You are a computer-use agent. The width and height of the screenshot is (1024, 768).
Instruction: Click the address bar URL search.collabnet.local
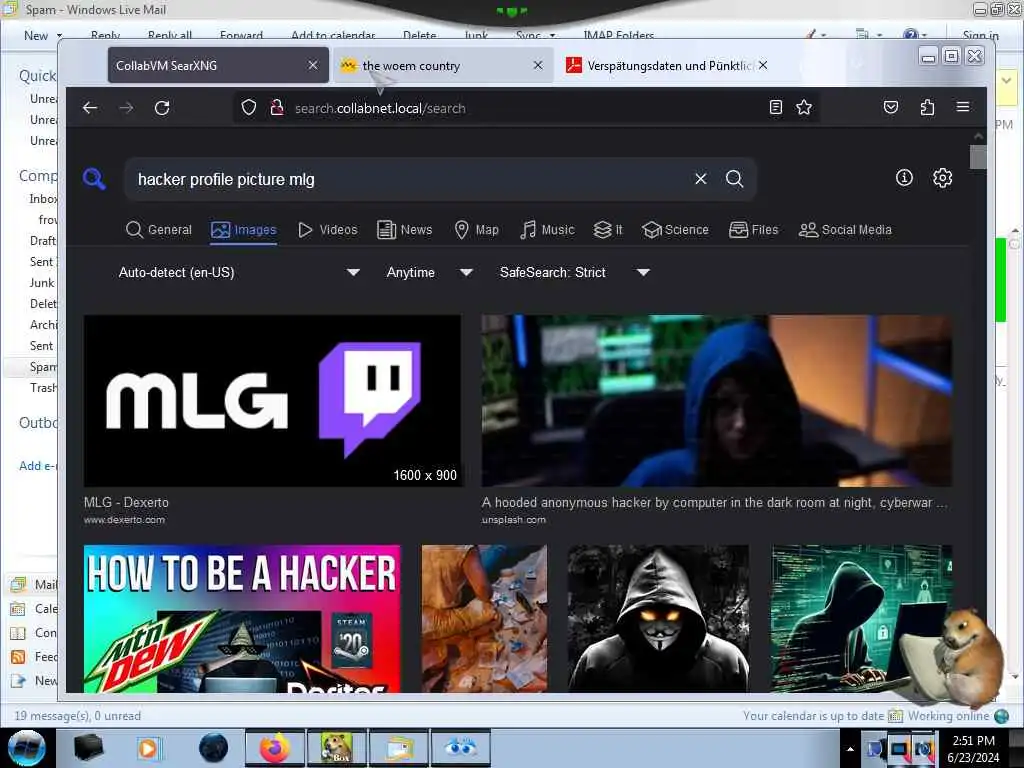point(380,108)
